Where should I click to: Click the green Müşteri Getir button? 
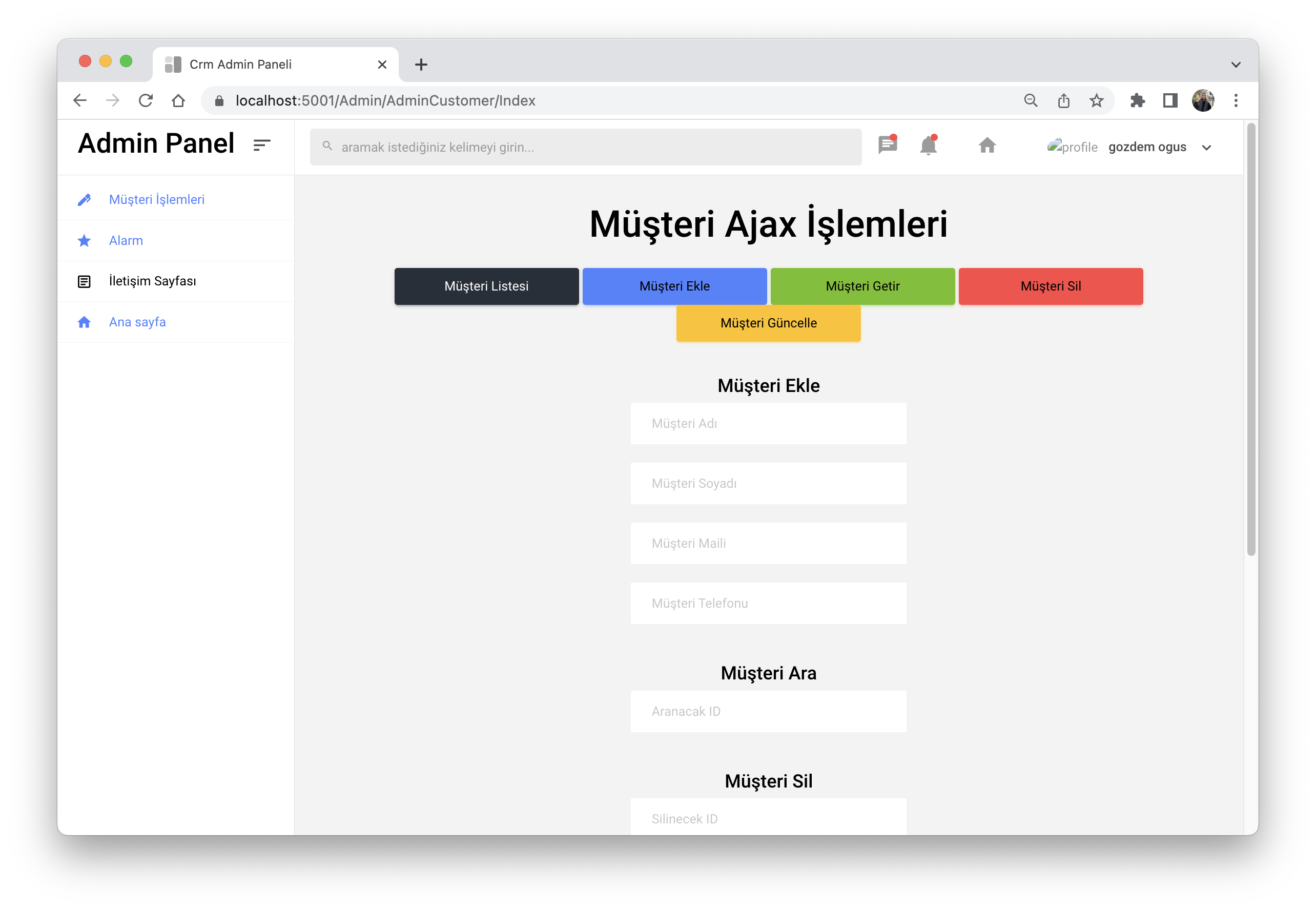[x=862, y=286]
